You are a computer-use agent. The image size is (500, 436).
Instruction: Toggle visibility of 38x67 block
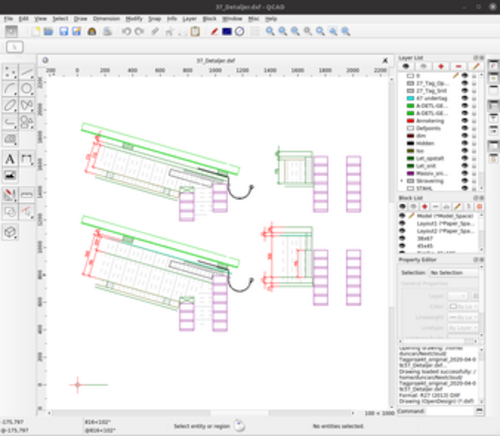click(402, 238)
